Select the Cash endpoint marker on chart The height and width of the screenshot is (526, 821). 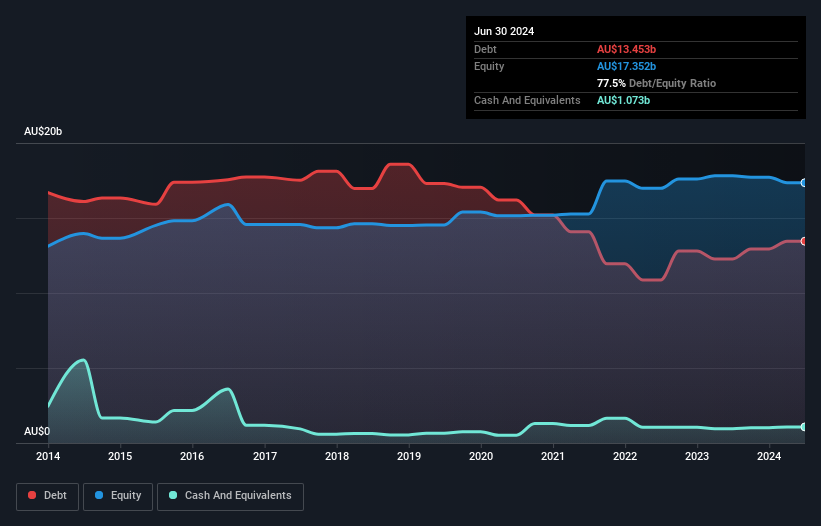coord(803,427)
